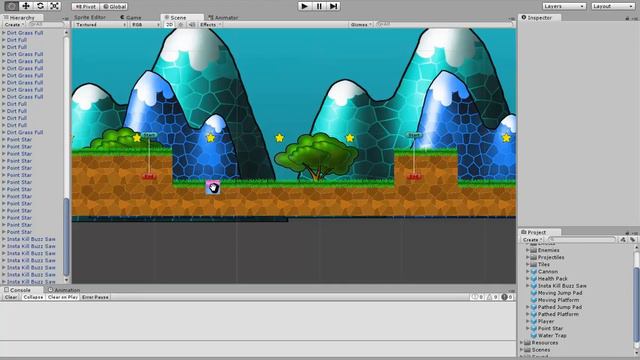Click the Player prefab icon
Screen dimensions: 640x360
tap(533, 321)
